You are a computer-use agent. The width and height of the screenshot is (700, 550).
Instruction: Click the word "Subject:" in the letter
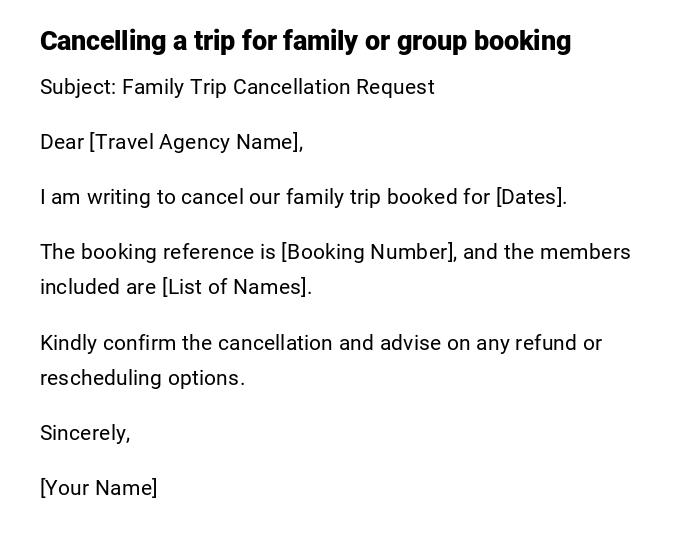point(78,87)
